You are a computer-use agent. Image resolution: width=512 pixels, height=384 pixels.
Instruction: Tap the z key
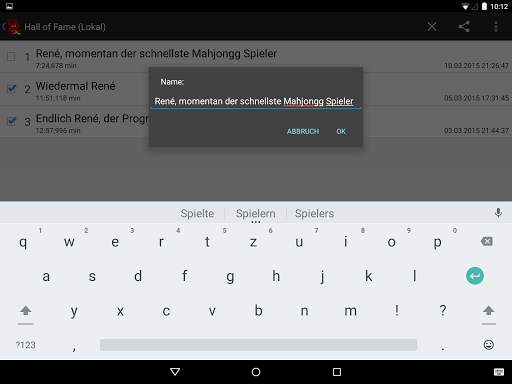[253, 242]
